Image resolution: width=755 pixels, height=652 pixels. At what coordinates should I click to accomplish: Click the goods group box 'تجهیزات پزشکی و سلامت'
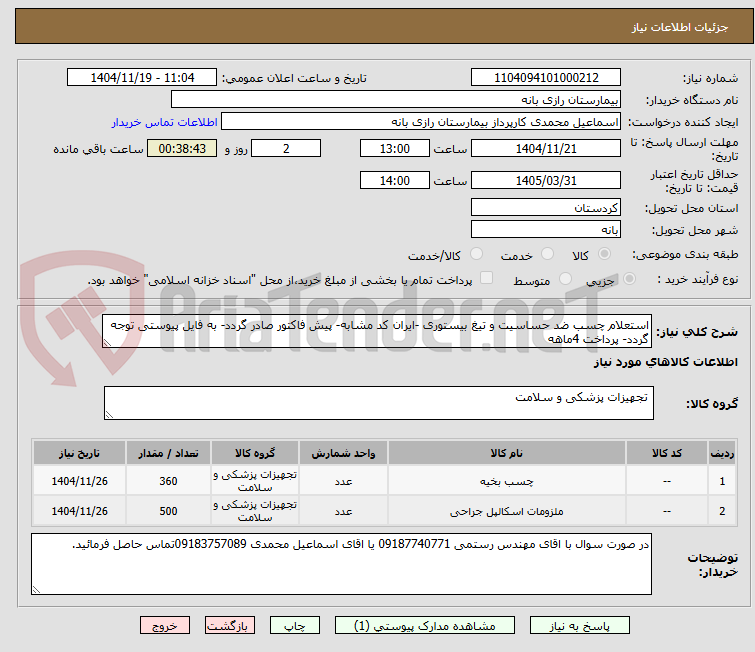coord(379,403)
